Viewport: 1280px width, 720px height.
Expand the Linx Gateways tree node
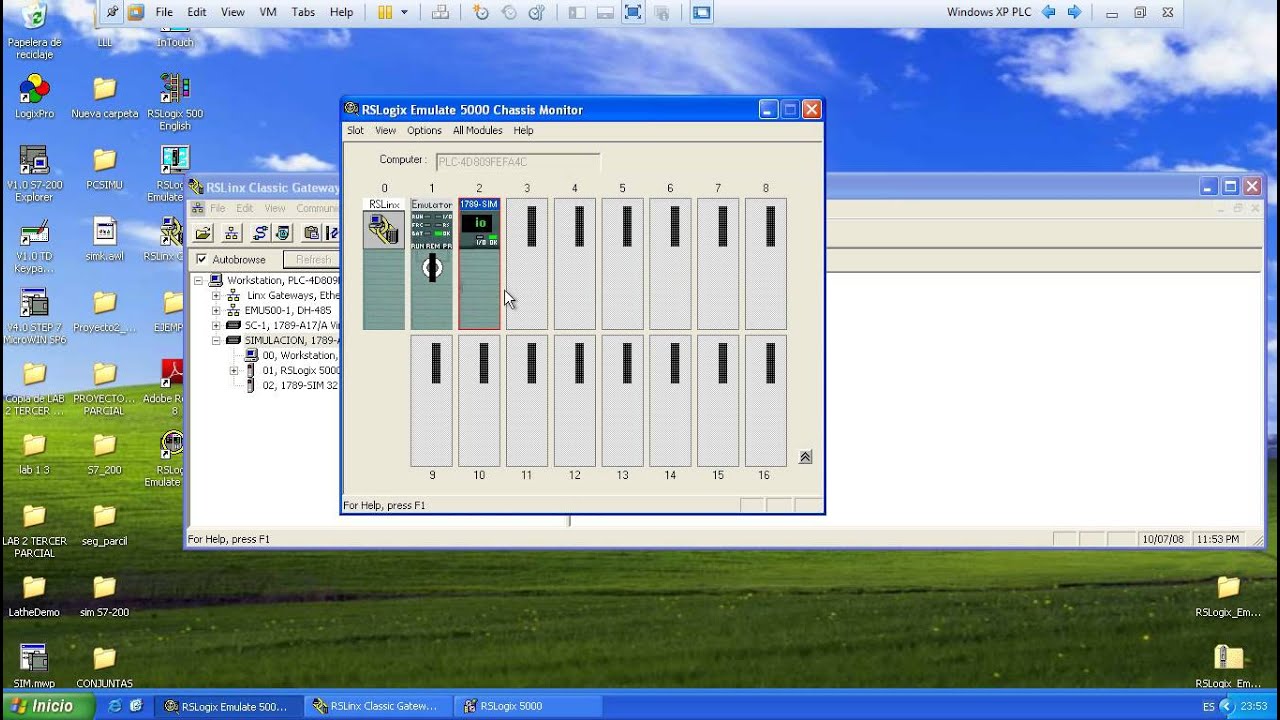215,296
